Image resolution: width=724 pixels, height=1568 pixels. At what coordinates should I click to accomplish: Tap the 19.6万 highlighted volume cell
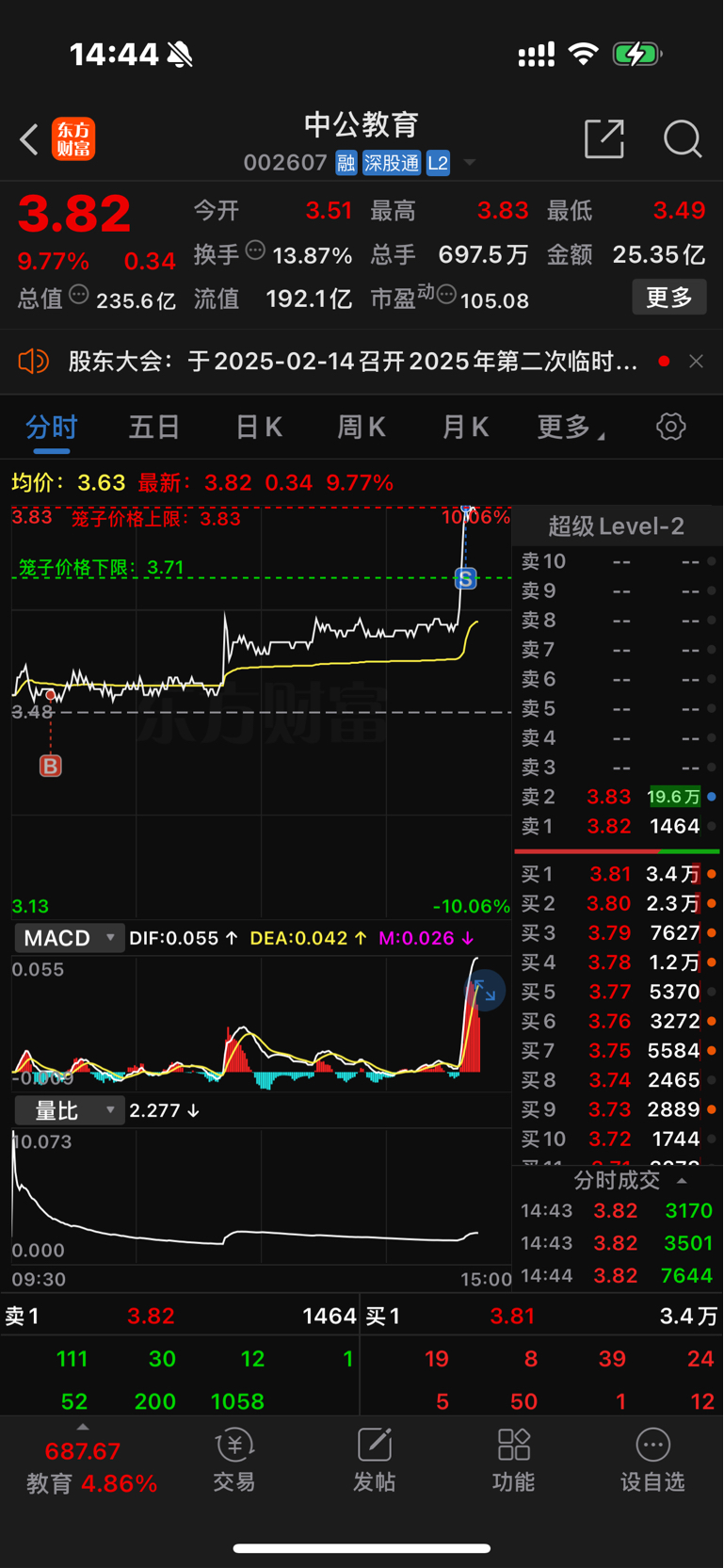[674, 797]
